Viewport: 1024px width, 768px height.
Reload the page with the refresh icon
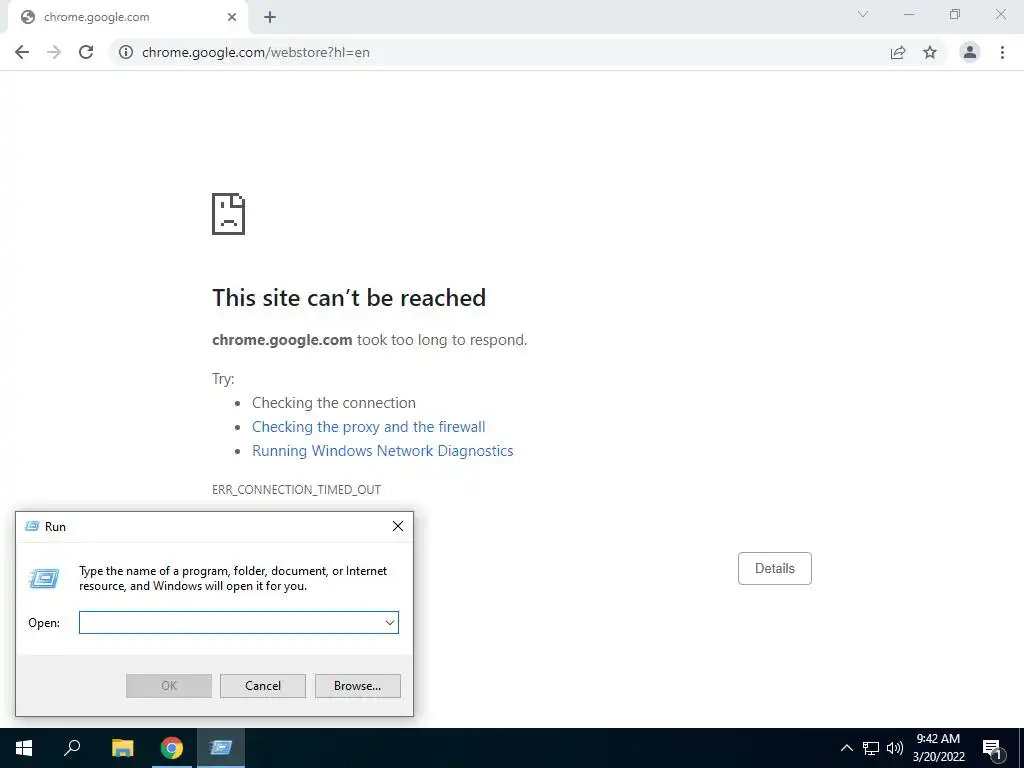click(x=86, y=52)
